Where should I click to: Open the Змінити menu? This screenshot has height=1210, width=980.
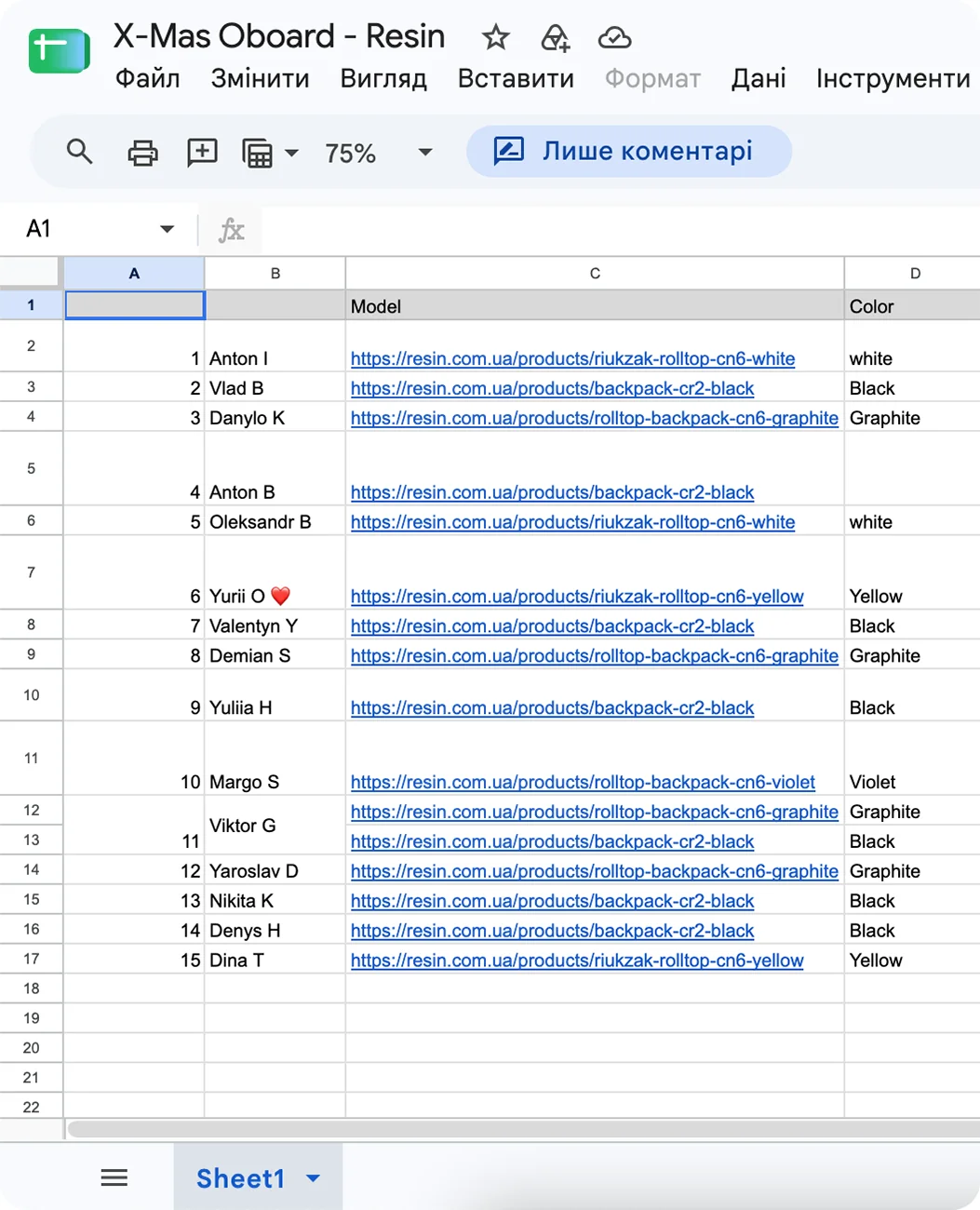260,79
